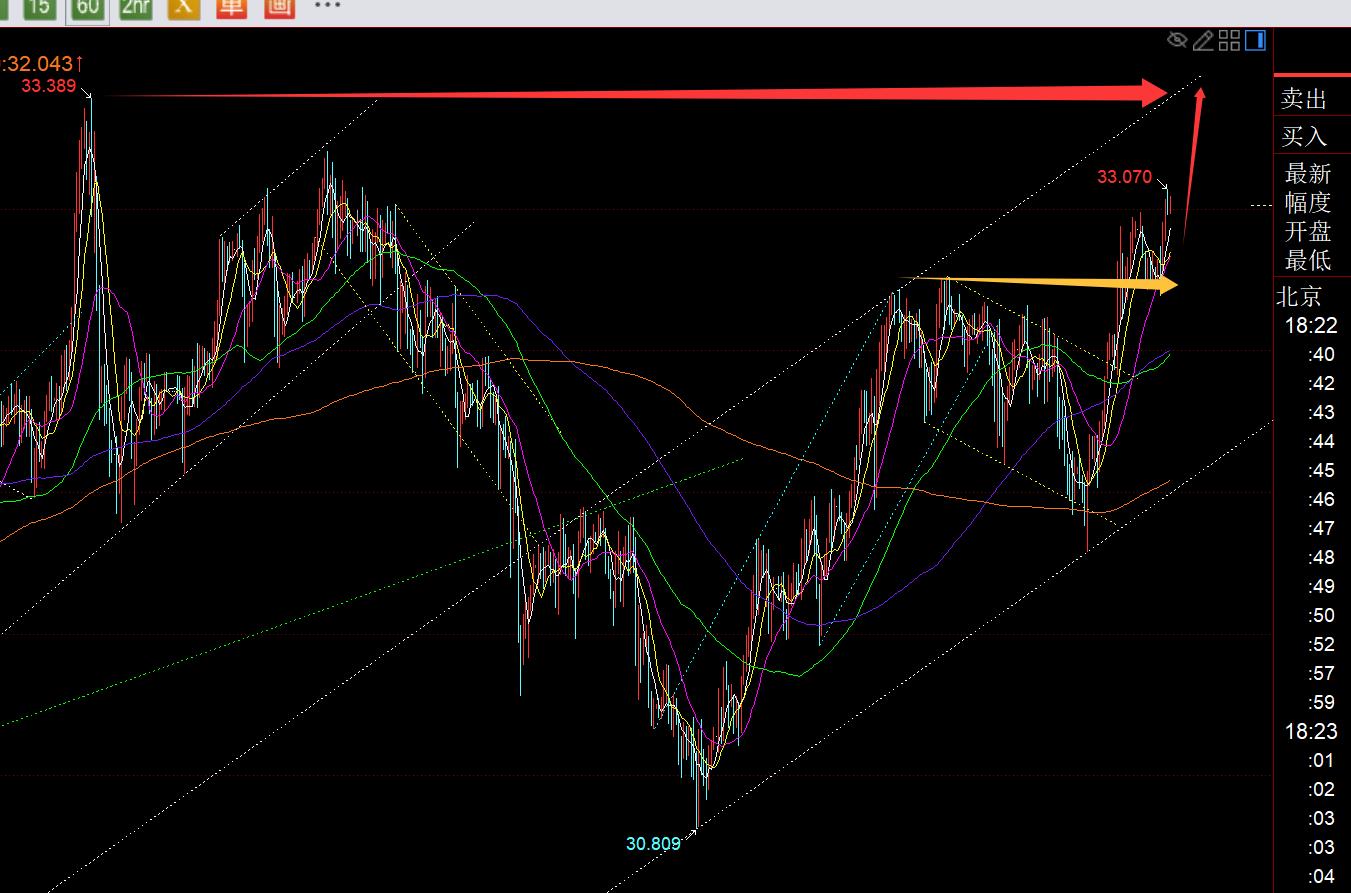Click the 北京 time column header
The image size is (1351, 893).
click(x=1299, y=297)
